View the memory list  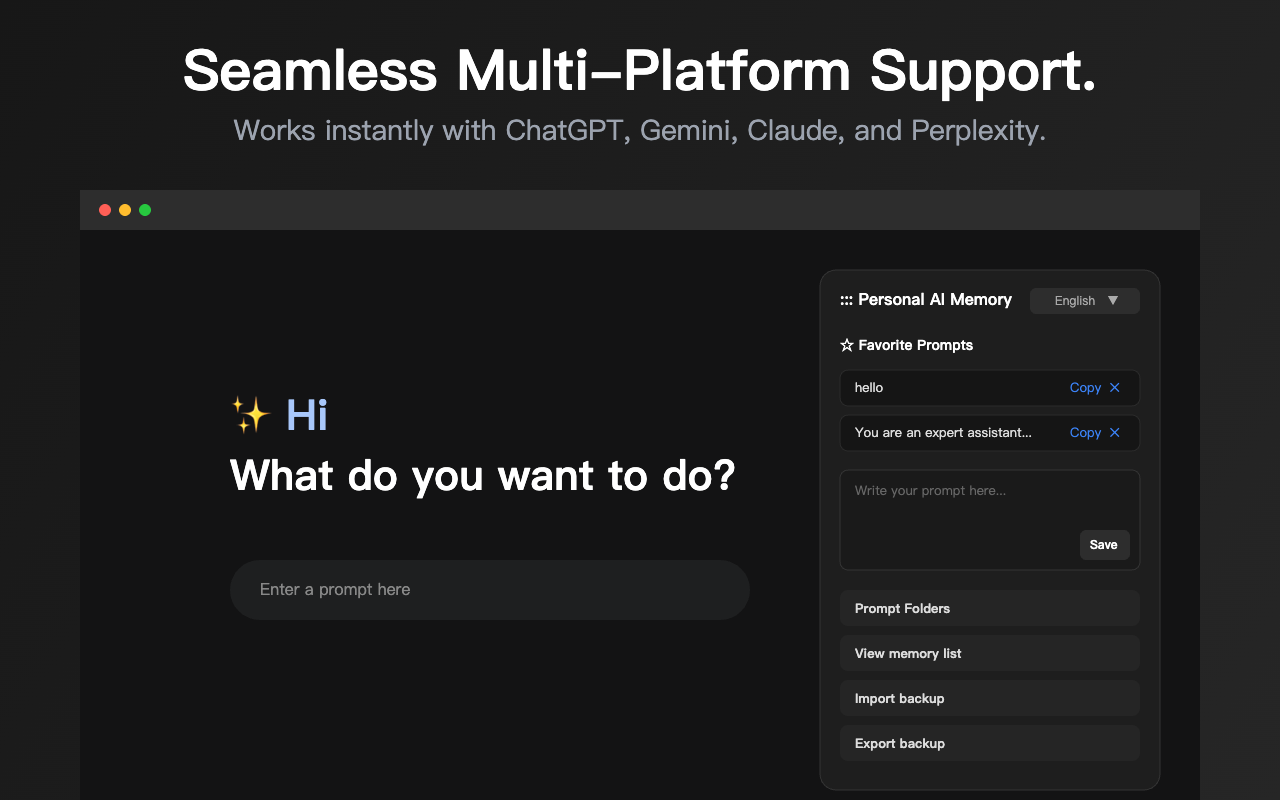(x=989, y=652)
